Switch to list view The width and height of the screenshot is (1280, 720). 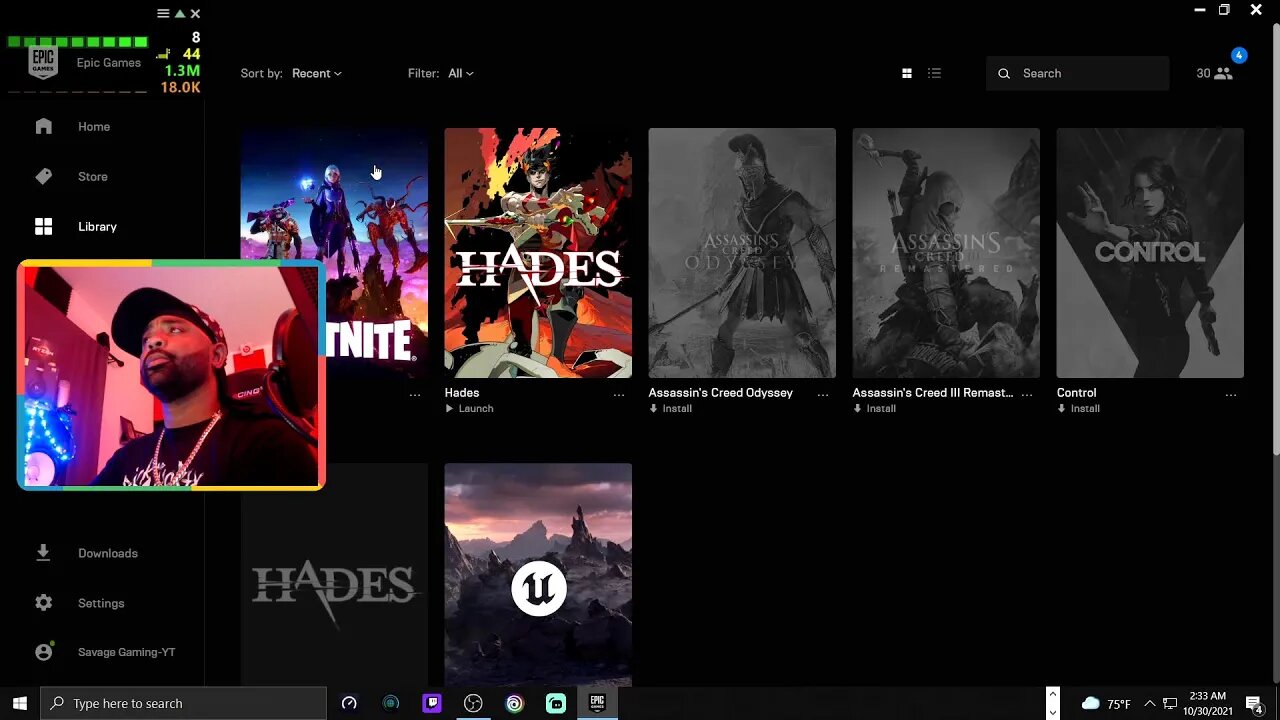coord(934,73)
